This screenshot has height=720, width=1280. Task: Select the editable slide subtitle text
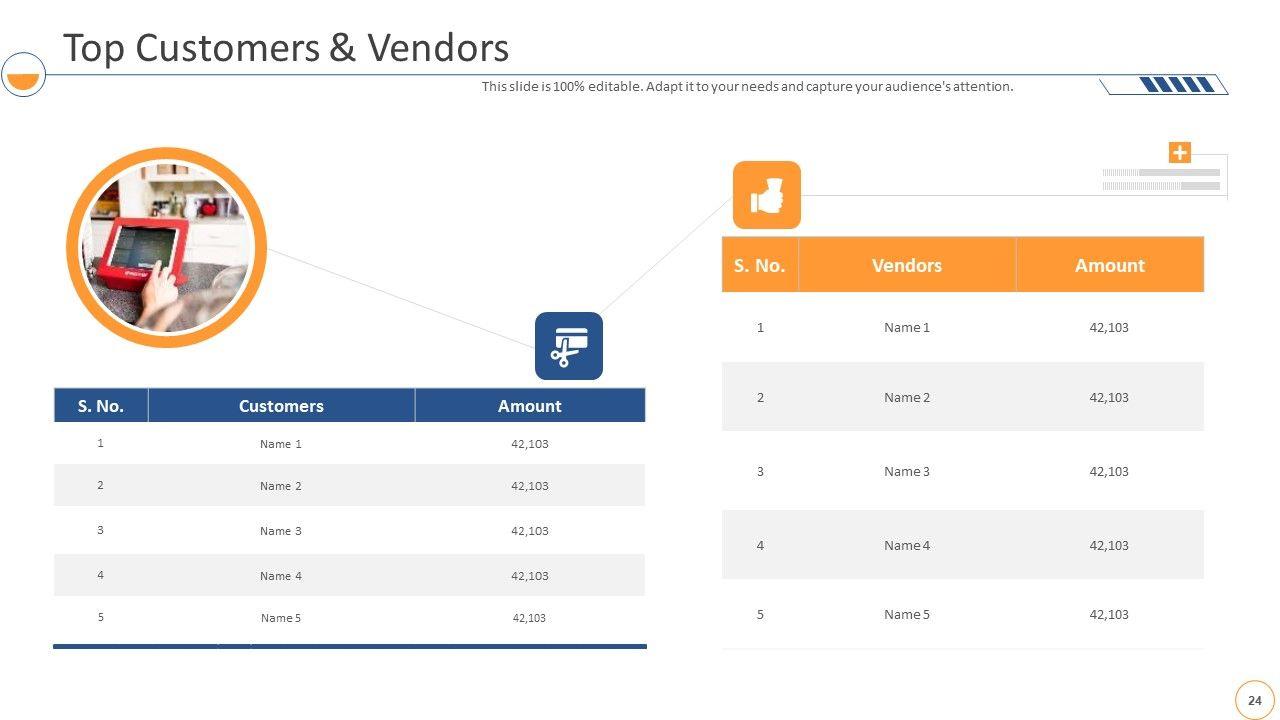click(747, 87)
